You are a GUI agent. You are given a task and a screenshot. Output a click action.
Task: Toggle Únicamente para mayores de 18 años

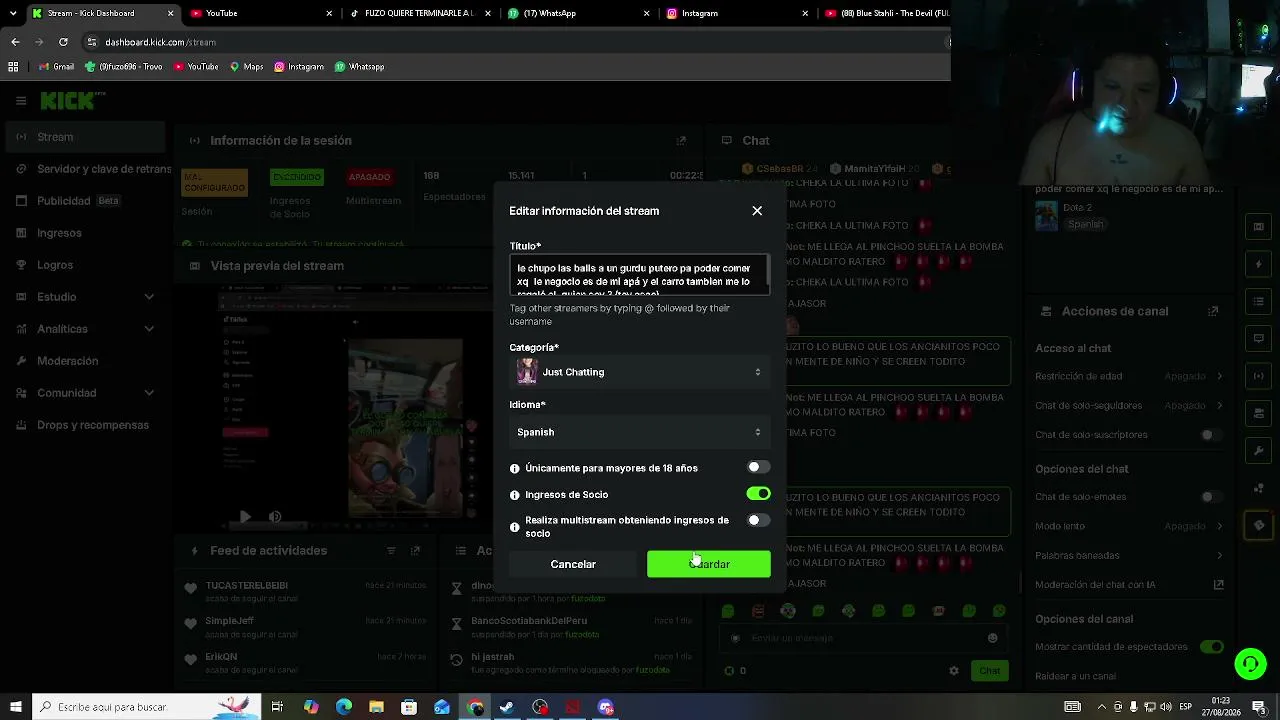759,467
